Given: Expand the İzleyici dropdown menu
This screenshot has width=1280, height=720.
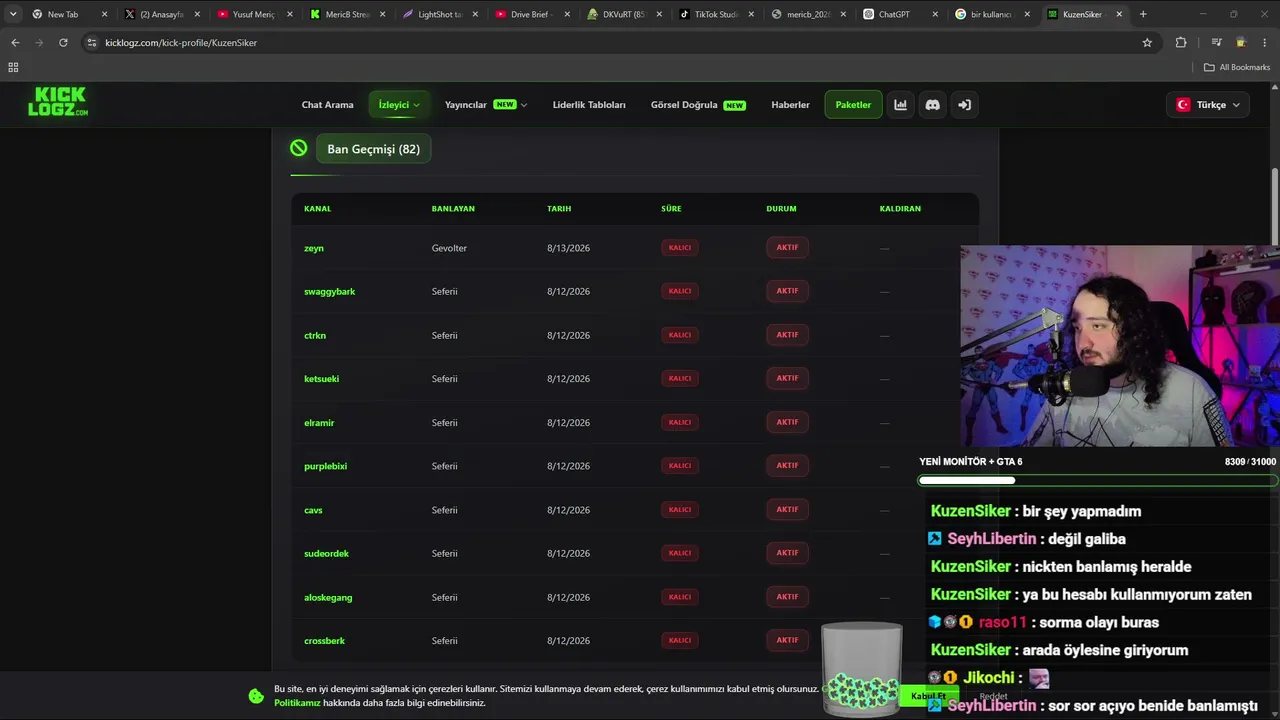Looking at the screenshot, I should [399, 104].
